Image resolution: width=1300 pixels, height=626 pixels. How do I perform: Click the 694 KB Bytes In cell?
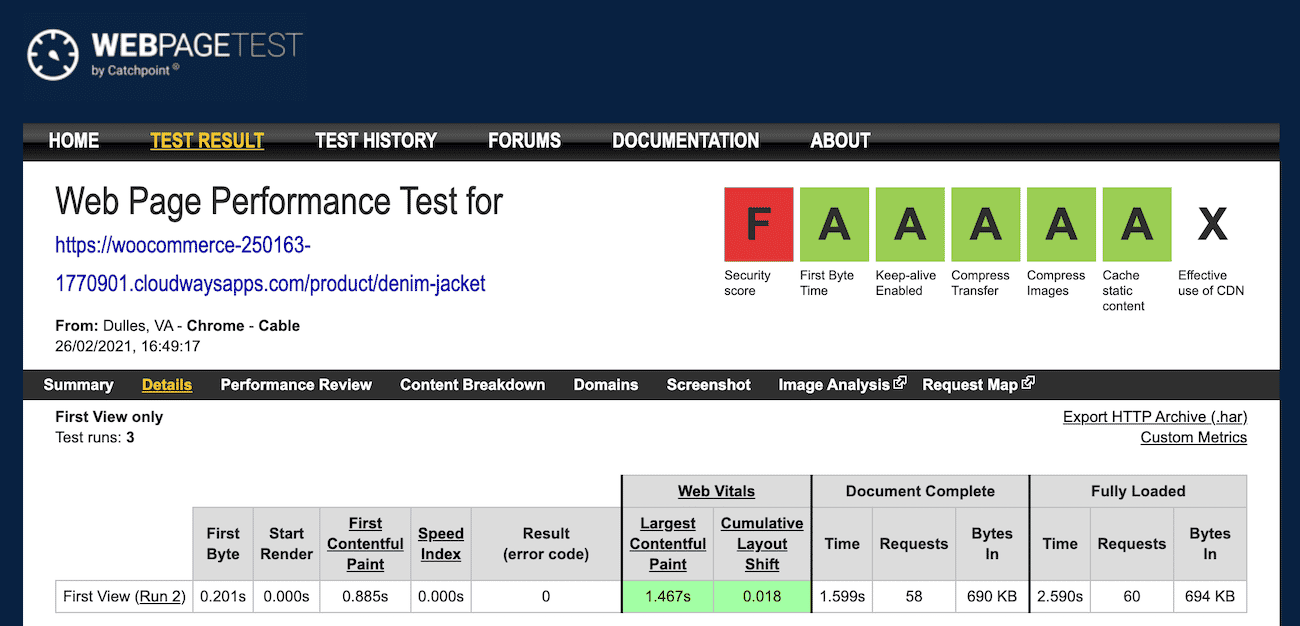point(1210,597)
